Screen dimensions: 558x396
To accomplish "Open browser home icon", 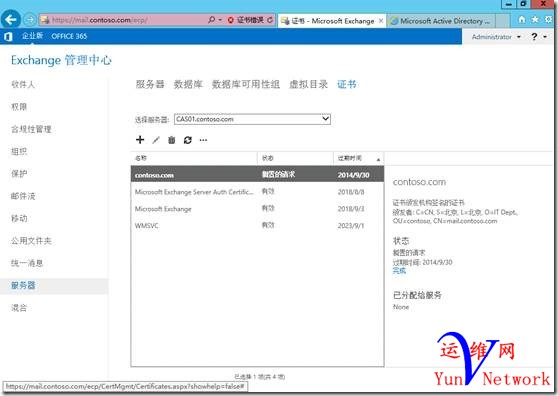I will point(522,20).
